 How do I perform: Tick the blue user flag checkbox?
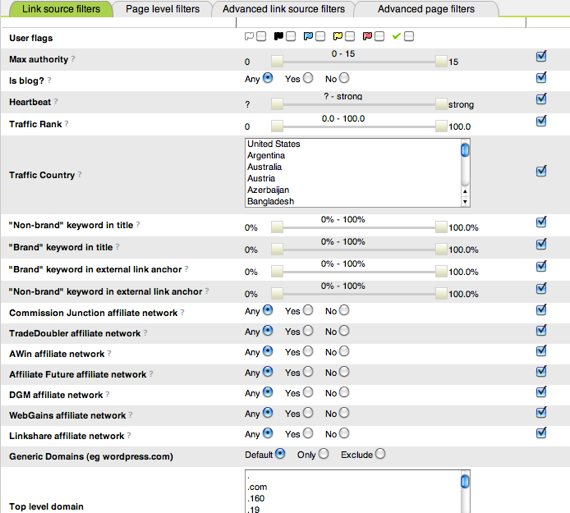coord(320,36)
